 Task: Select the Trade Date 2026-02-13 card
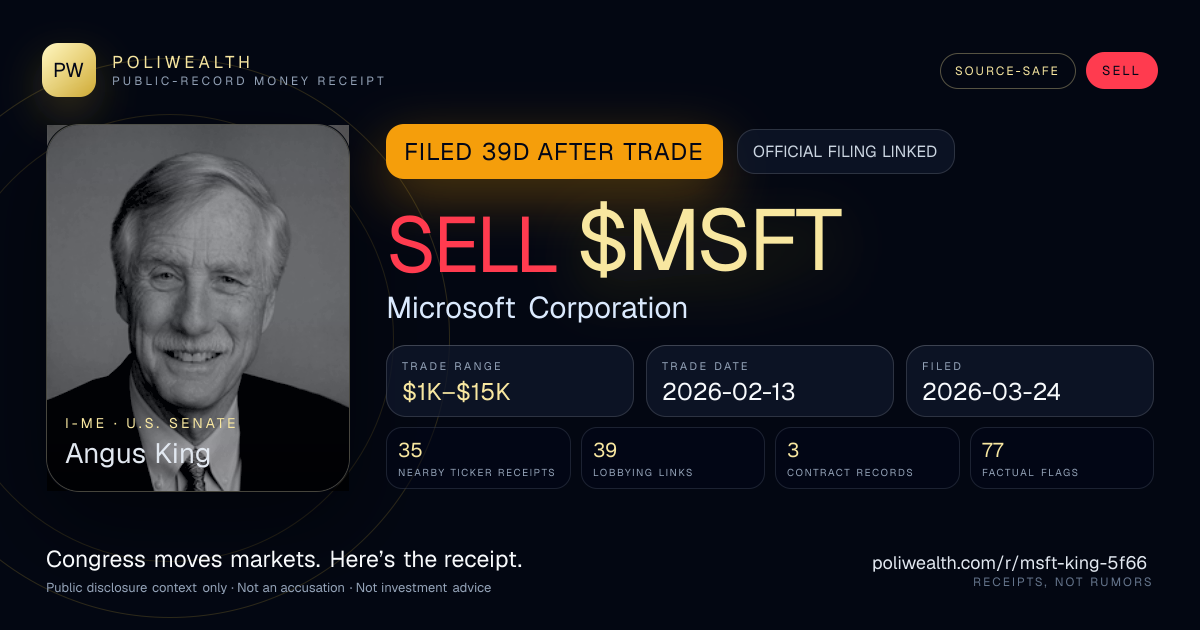click(x=770, y=381)
